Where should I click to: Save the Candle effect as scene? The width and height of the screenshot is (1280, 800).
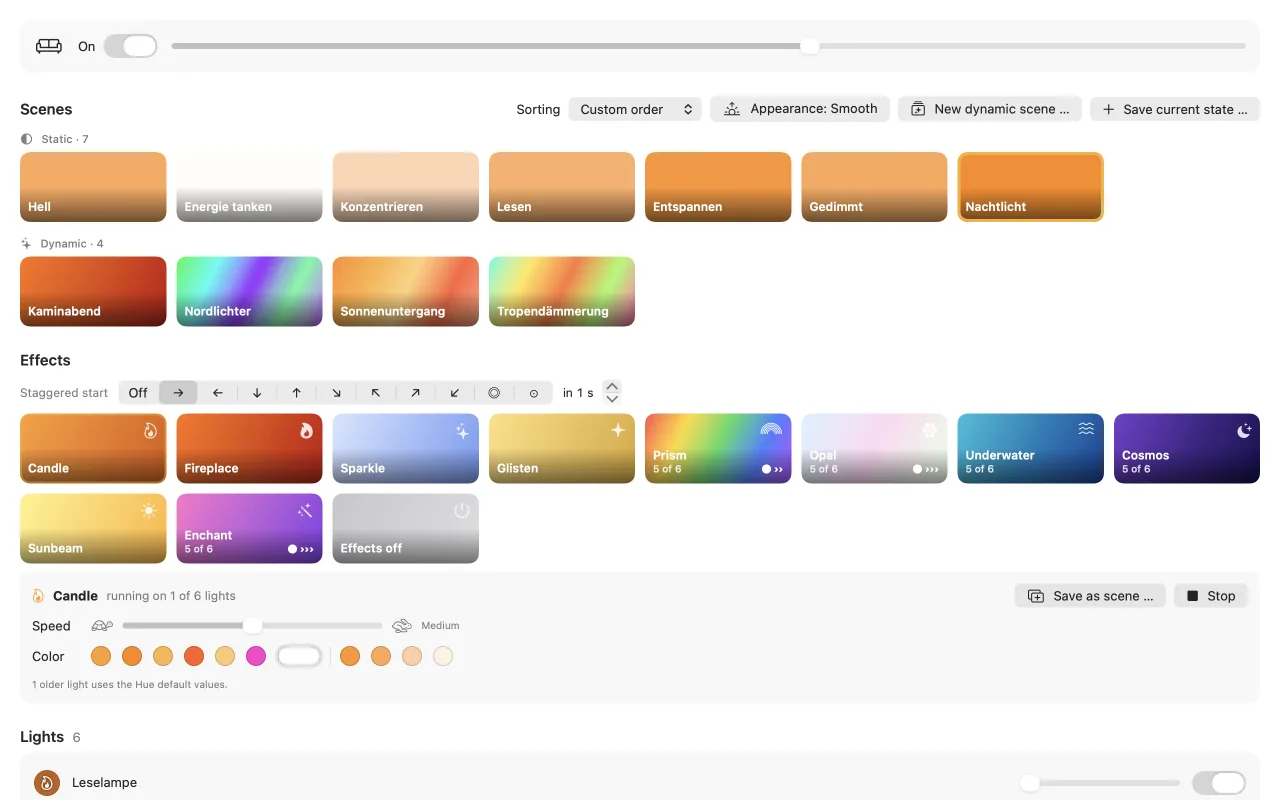point(1091,596)
